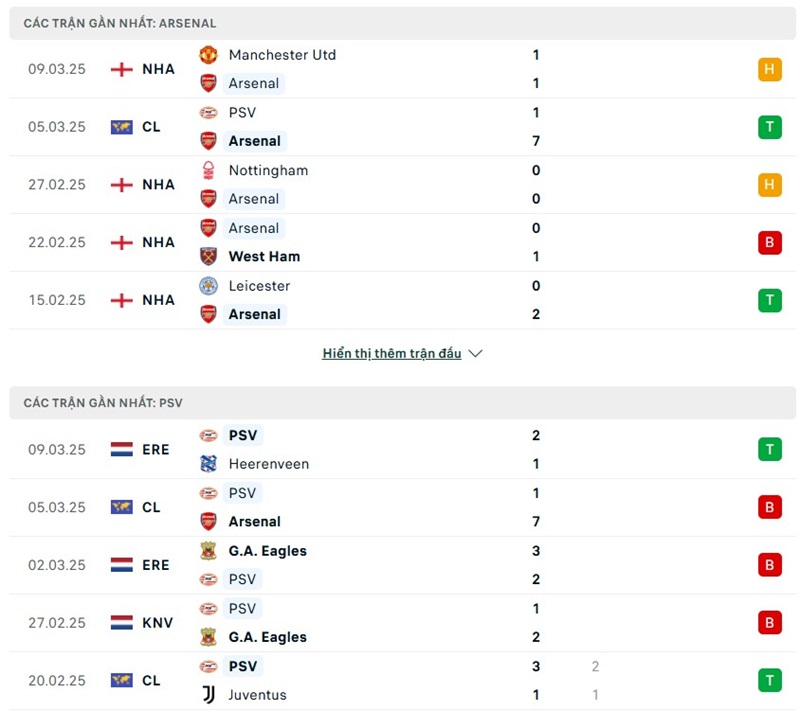Screen dimensions: 800x711
Task: Click the Netherlands flag in the KNV row
Action: point(122,623)
